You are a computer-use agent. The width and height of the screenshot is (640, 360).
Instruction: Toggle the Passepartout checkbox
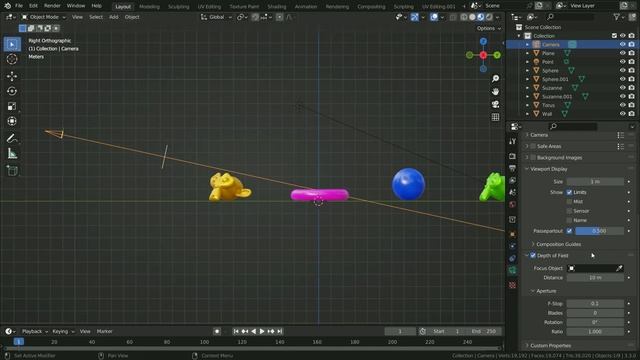pos(569,231)
